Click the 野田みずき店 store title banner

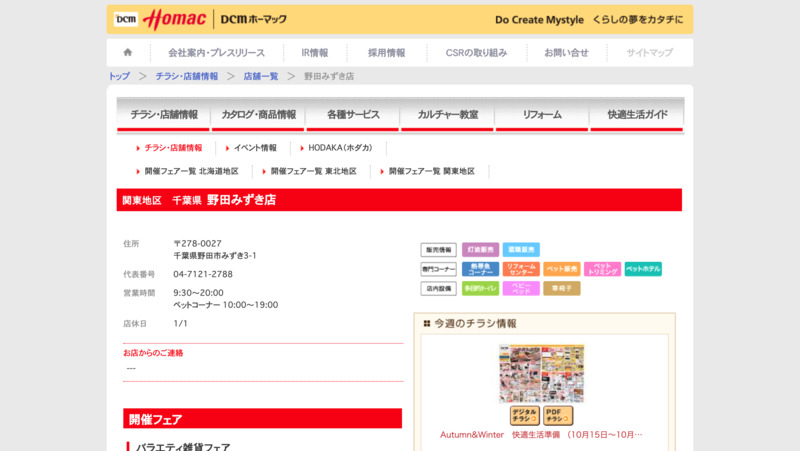399,200
